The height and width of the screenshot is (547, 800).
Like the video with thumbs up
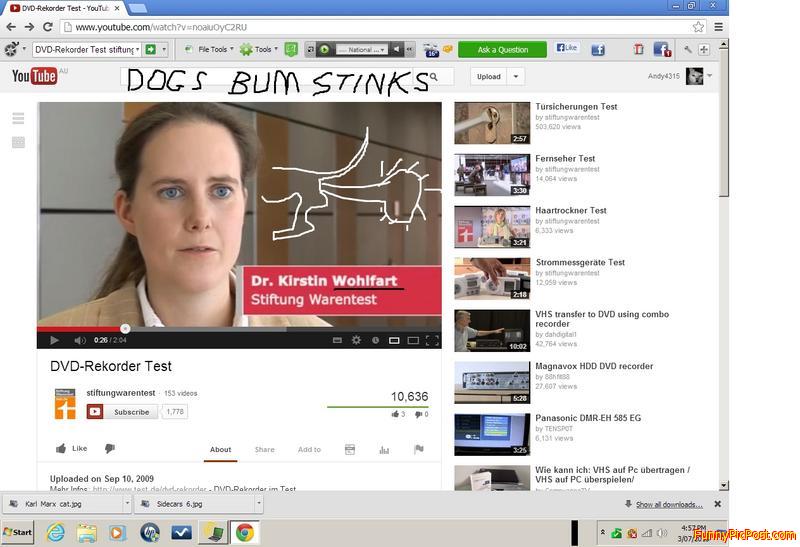pos(71,449)
